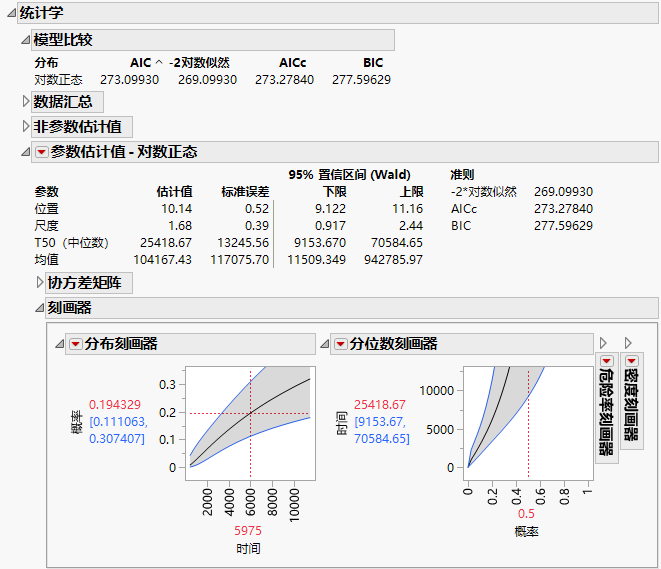Click the red 5975 time value
This screenshot has height=569, width=661.
tap(248, 530)
